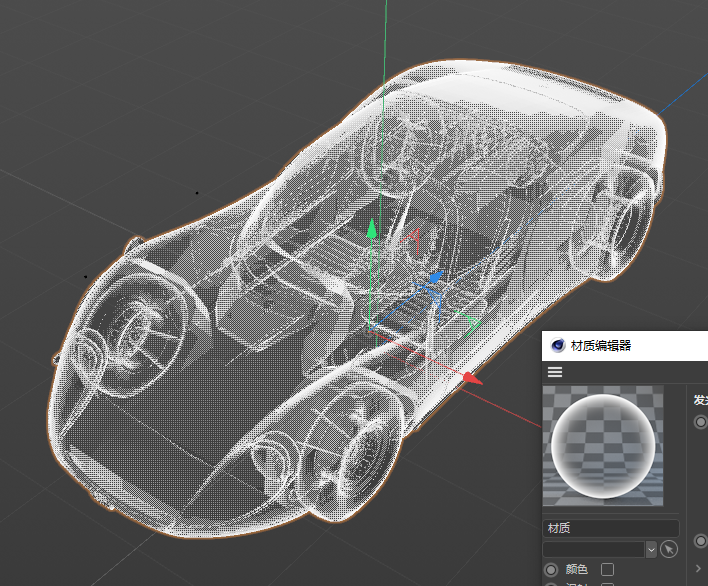Click the empty layer field below material name
708x586 pixels.
[593, 549]
